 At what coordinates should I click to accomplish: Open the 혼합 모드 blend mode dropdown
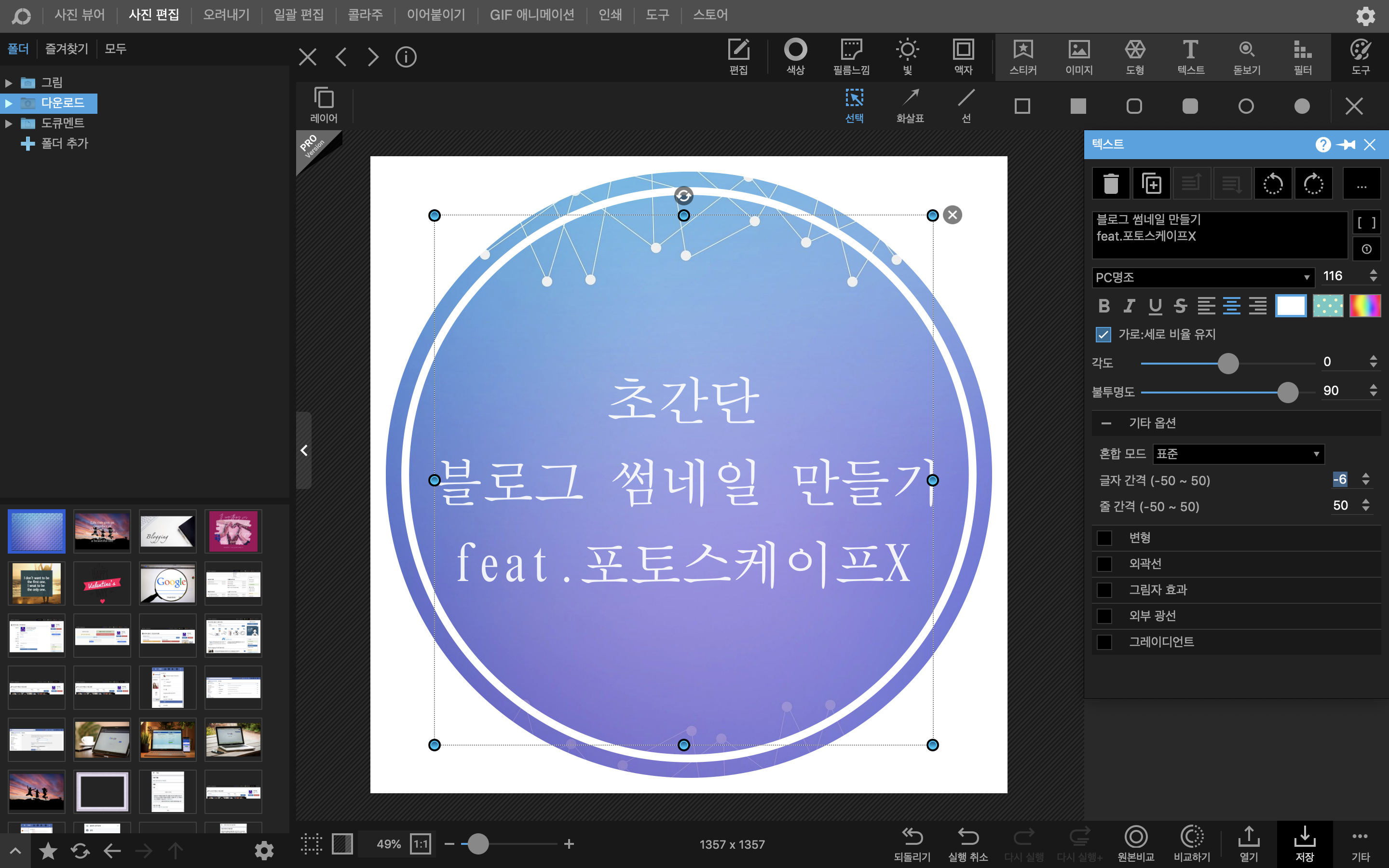click(1238, 454)
